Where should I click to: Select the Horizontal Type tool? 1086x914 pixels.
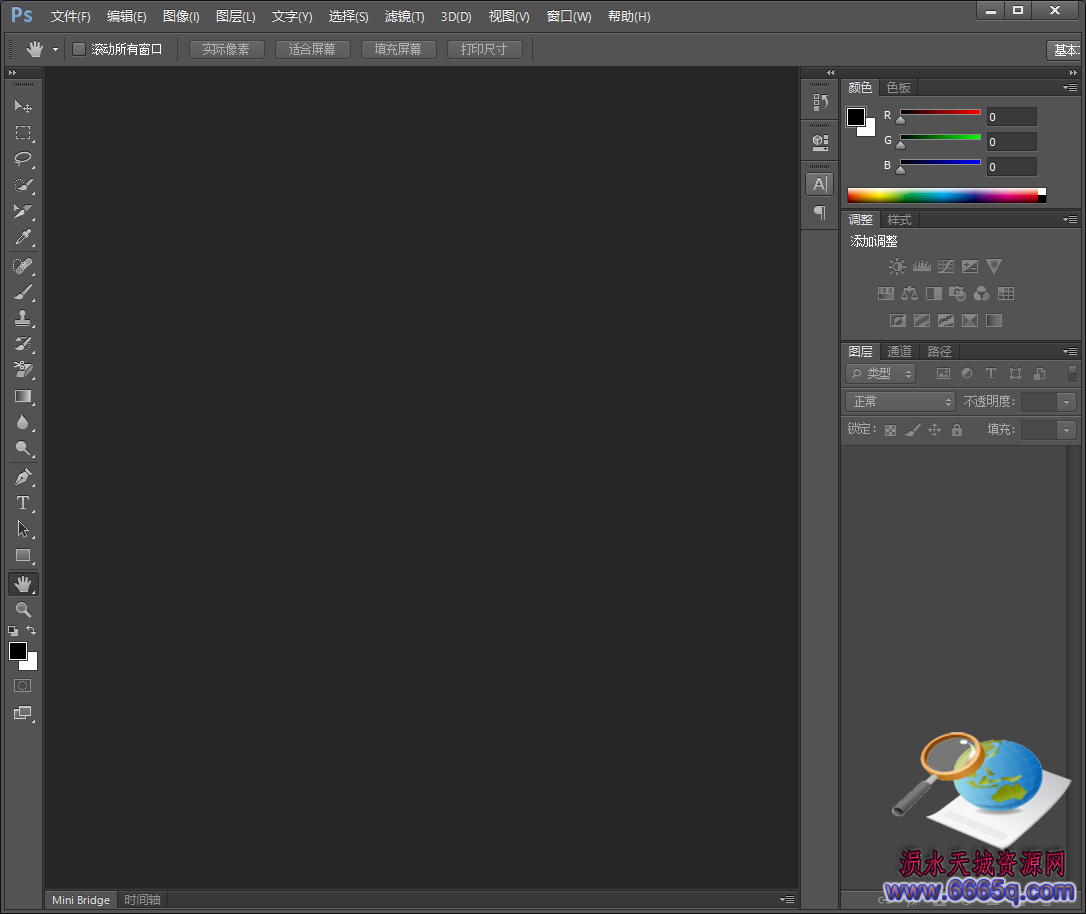(x=23, y=503)
